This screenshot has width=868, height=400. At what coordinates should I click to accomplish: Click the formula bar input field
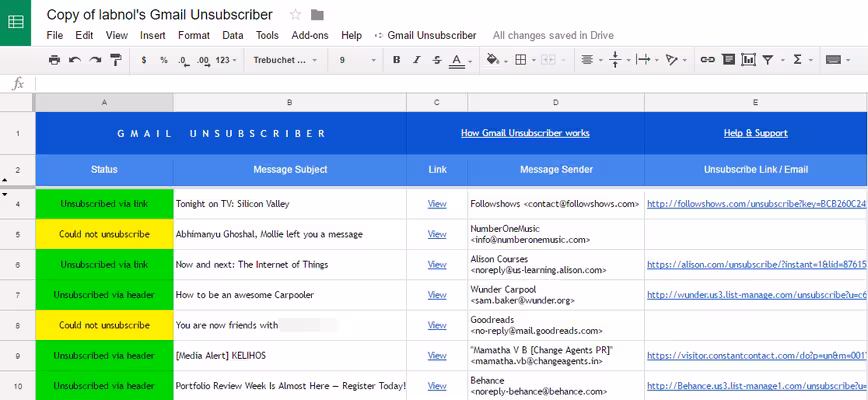click(451, 84)
